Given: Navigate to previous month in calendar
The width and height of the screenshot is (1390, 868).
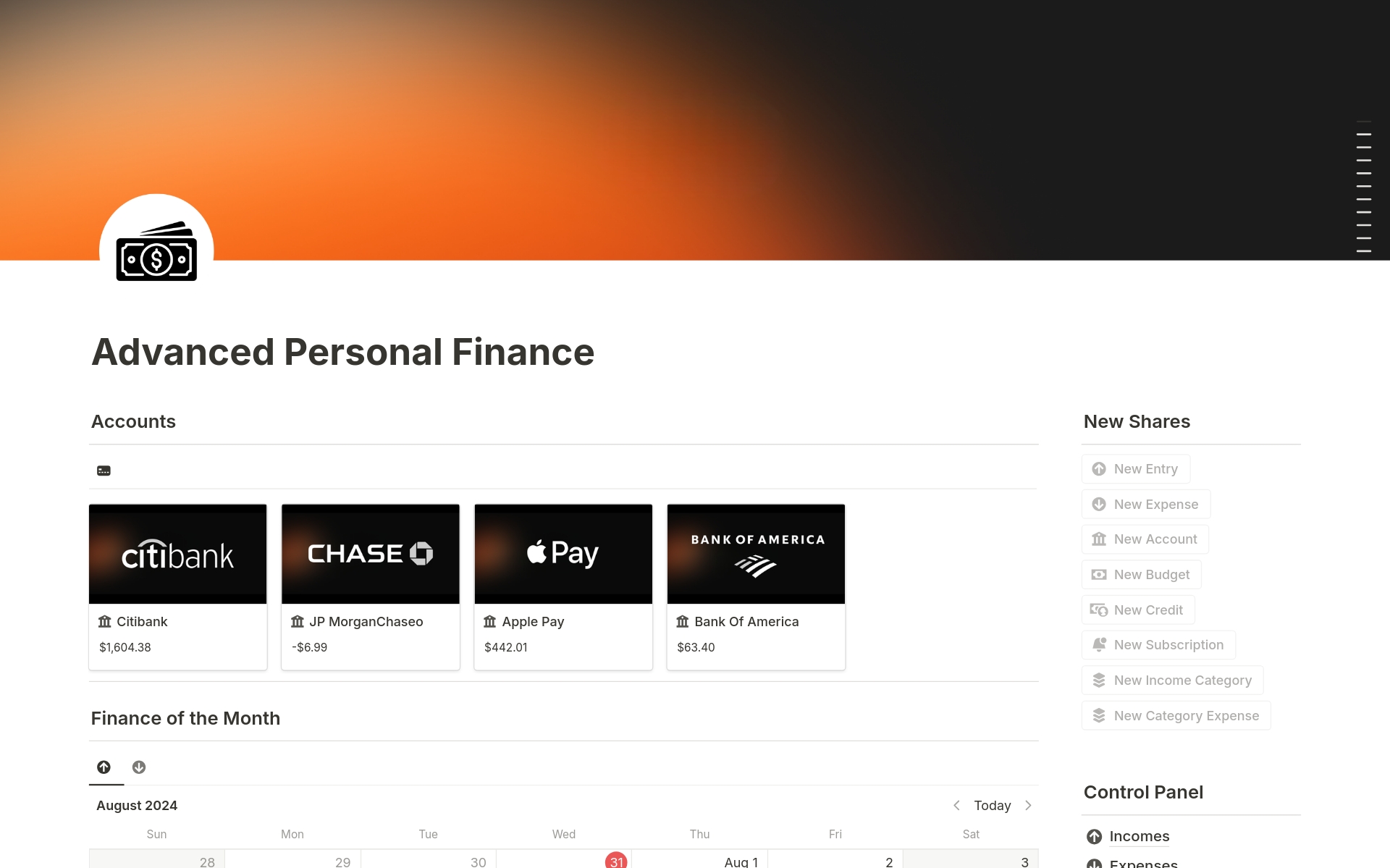Looking at the screenshot, I should point(956,805).
